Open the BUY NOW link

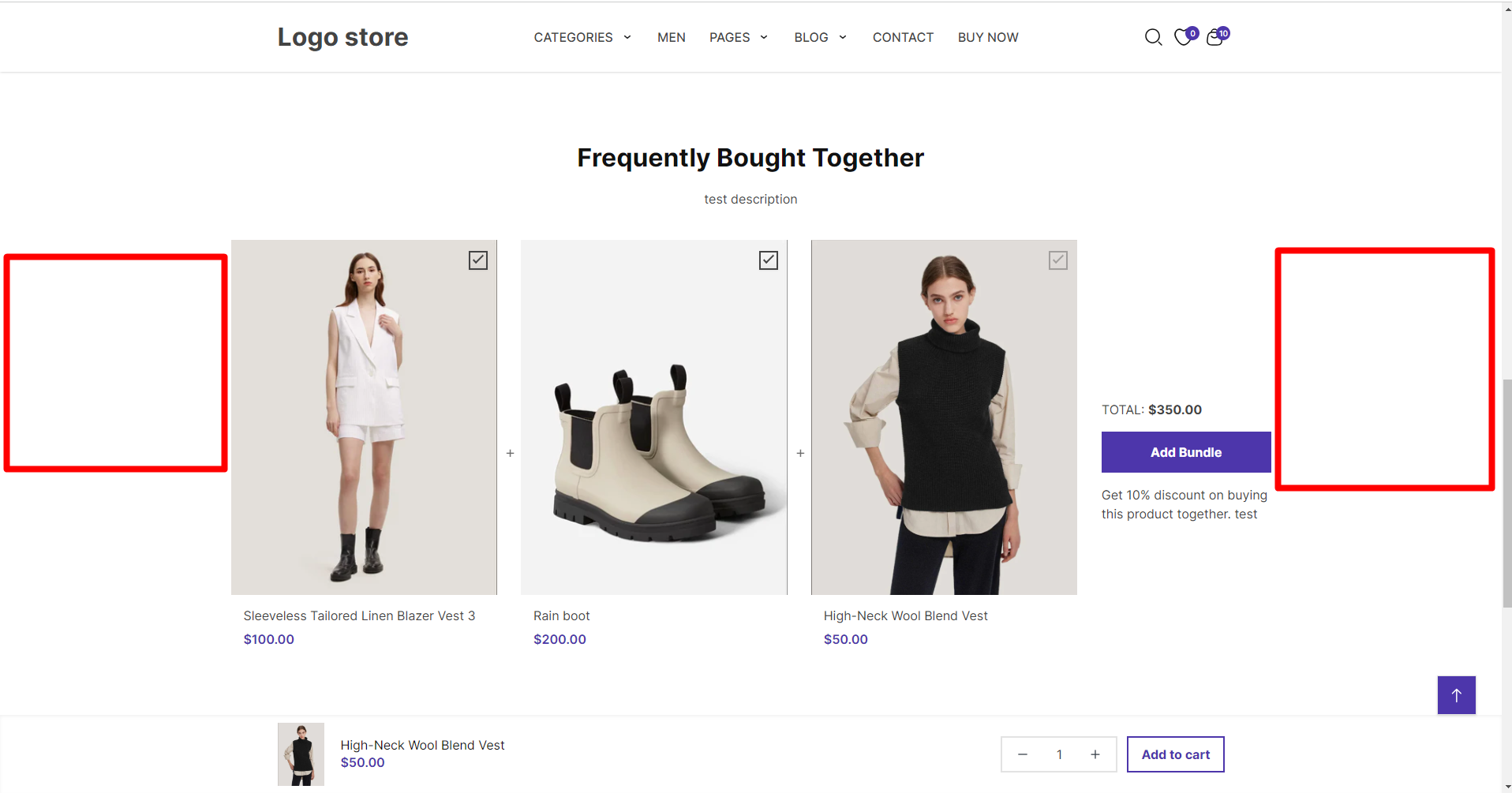(x=988, y=37)
